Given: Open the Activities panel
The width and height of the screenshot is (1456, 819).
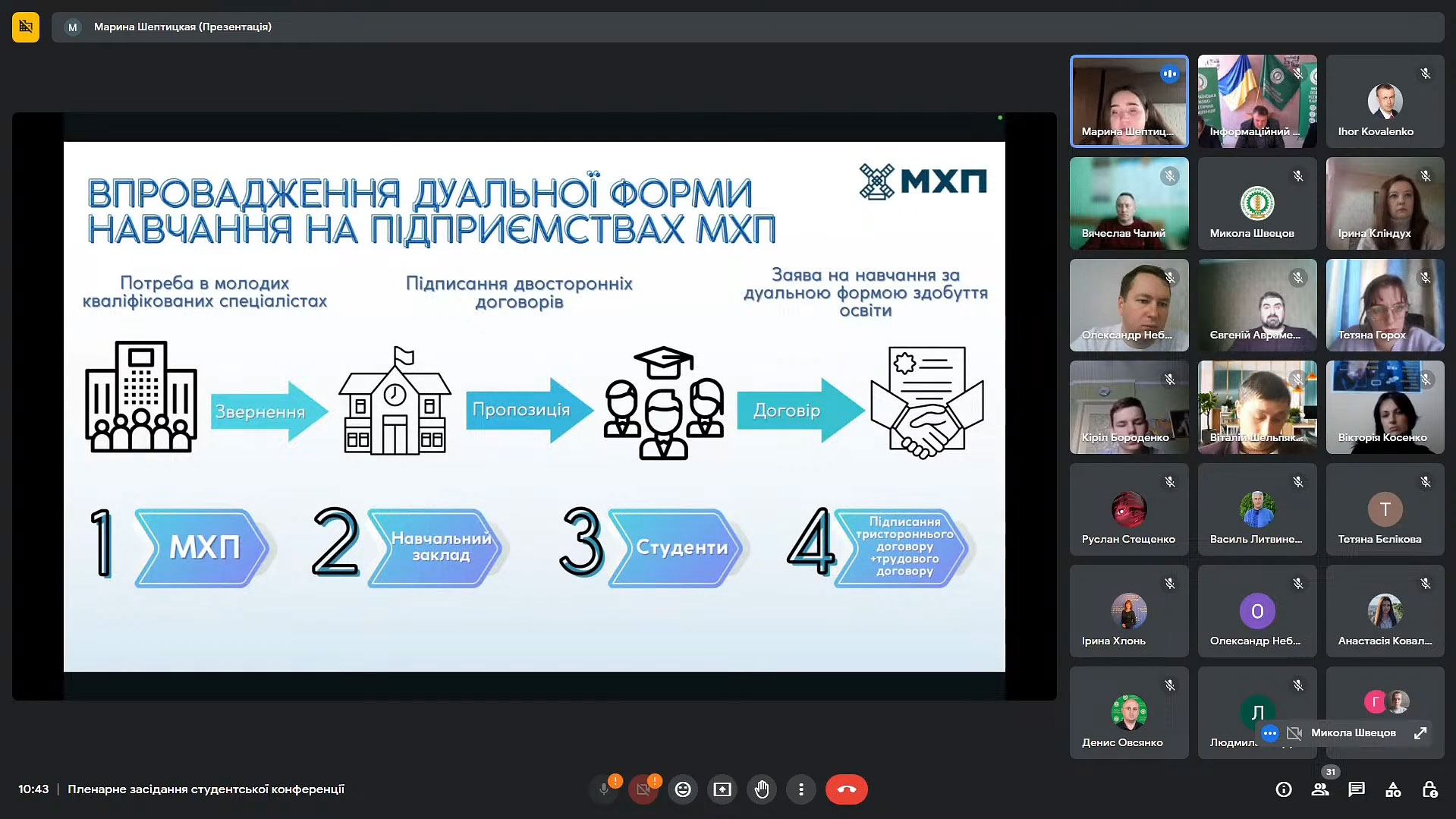Looking at the screenshot, I should click(1393, 789).
